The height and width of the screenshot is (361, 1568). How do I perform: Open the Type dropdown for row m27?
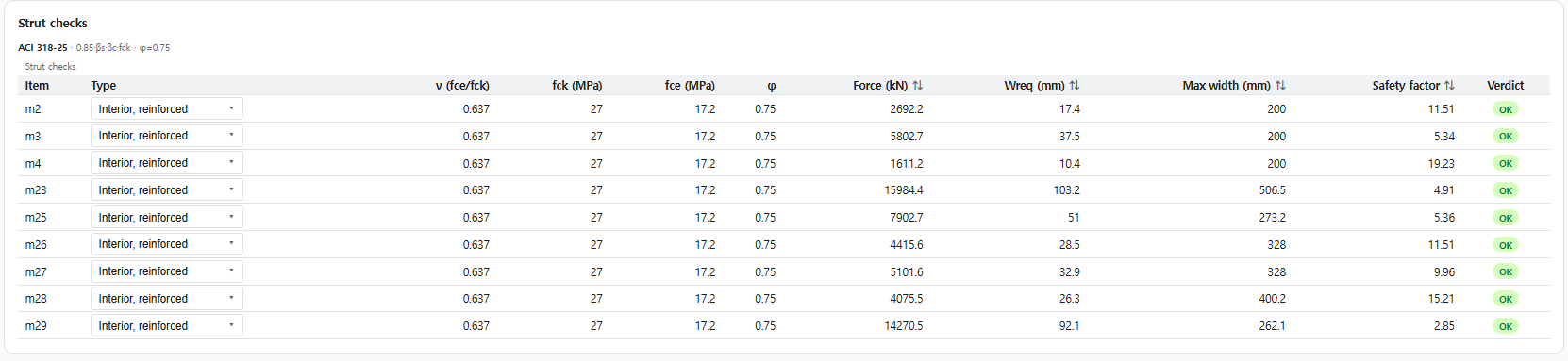pos(167,271)
